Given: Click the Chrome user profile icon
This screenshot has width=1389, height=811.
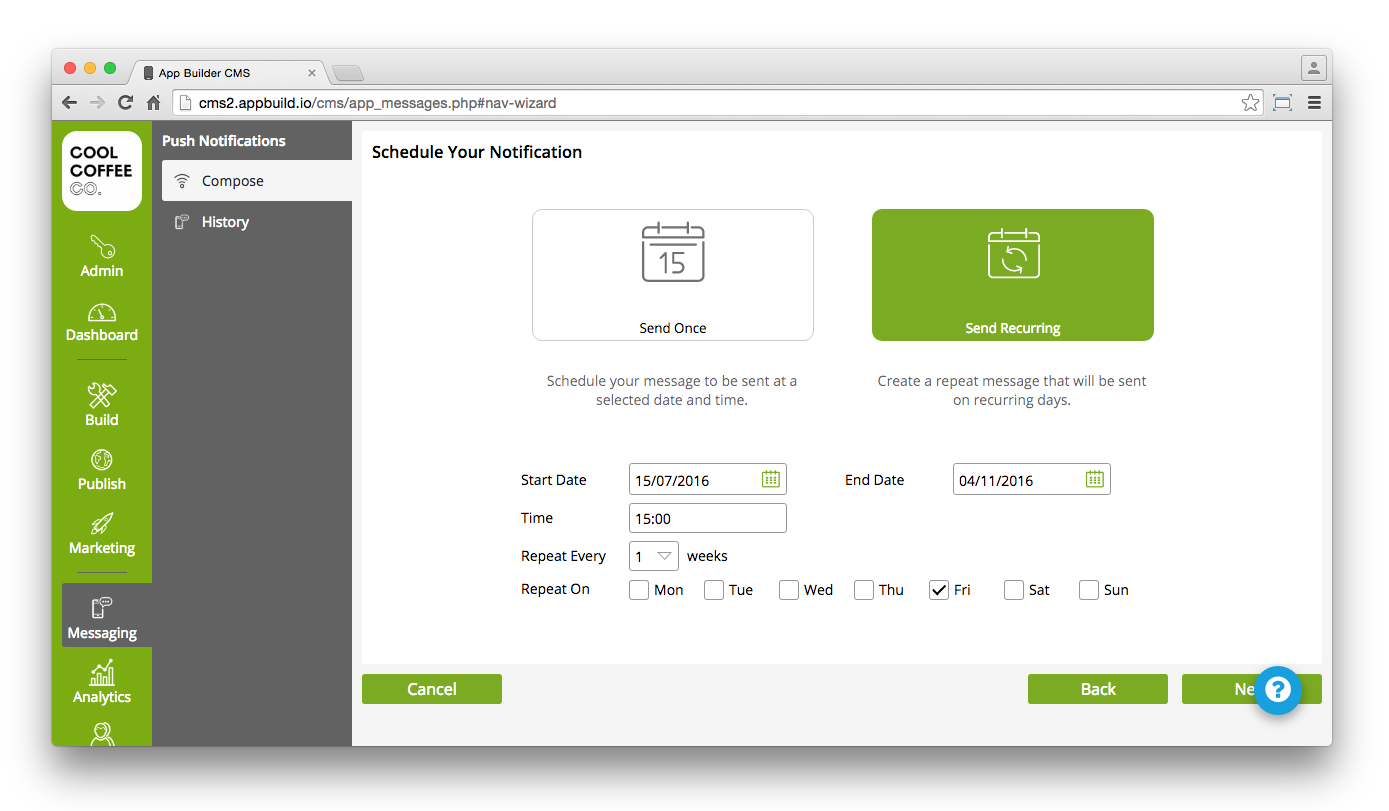Looking at the screenshot, I should pos(1313,68).
